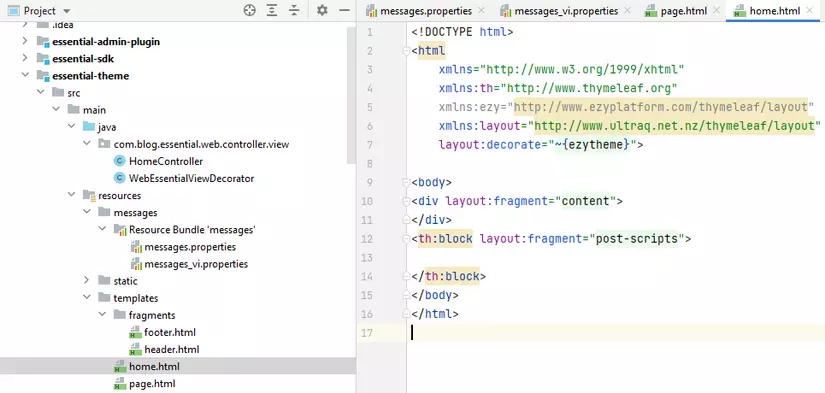Open the HomeController class
The height and width of the screenshot is (393, 825).
tap(166, 161)
